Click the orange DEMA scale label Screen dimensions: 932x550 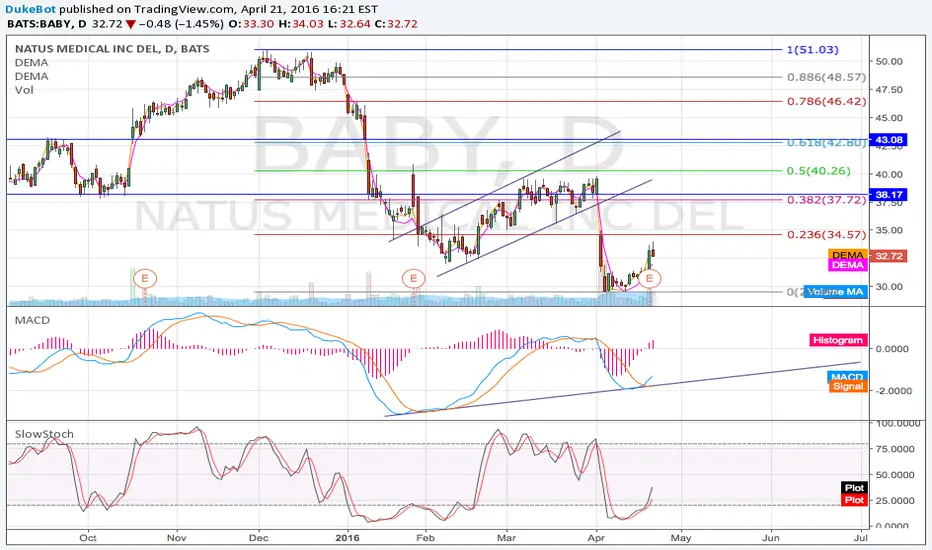pyautogui.click(x=847, y=255)
